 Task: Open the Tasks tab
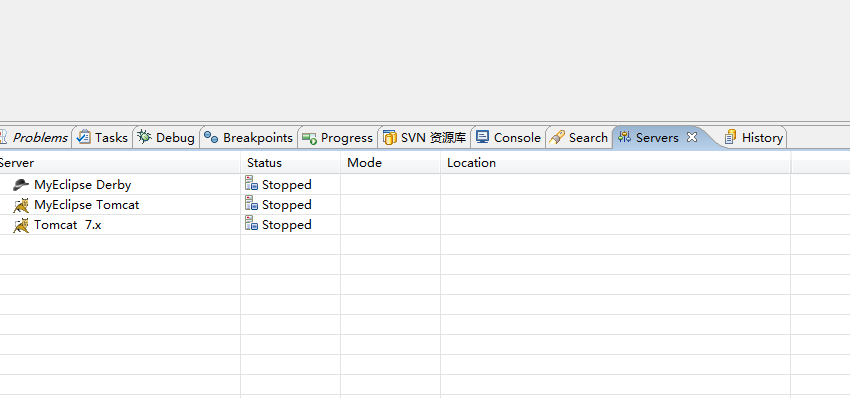102,138
